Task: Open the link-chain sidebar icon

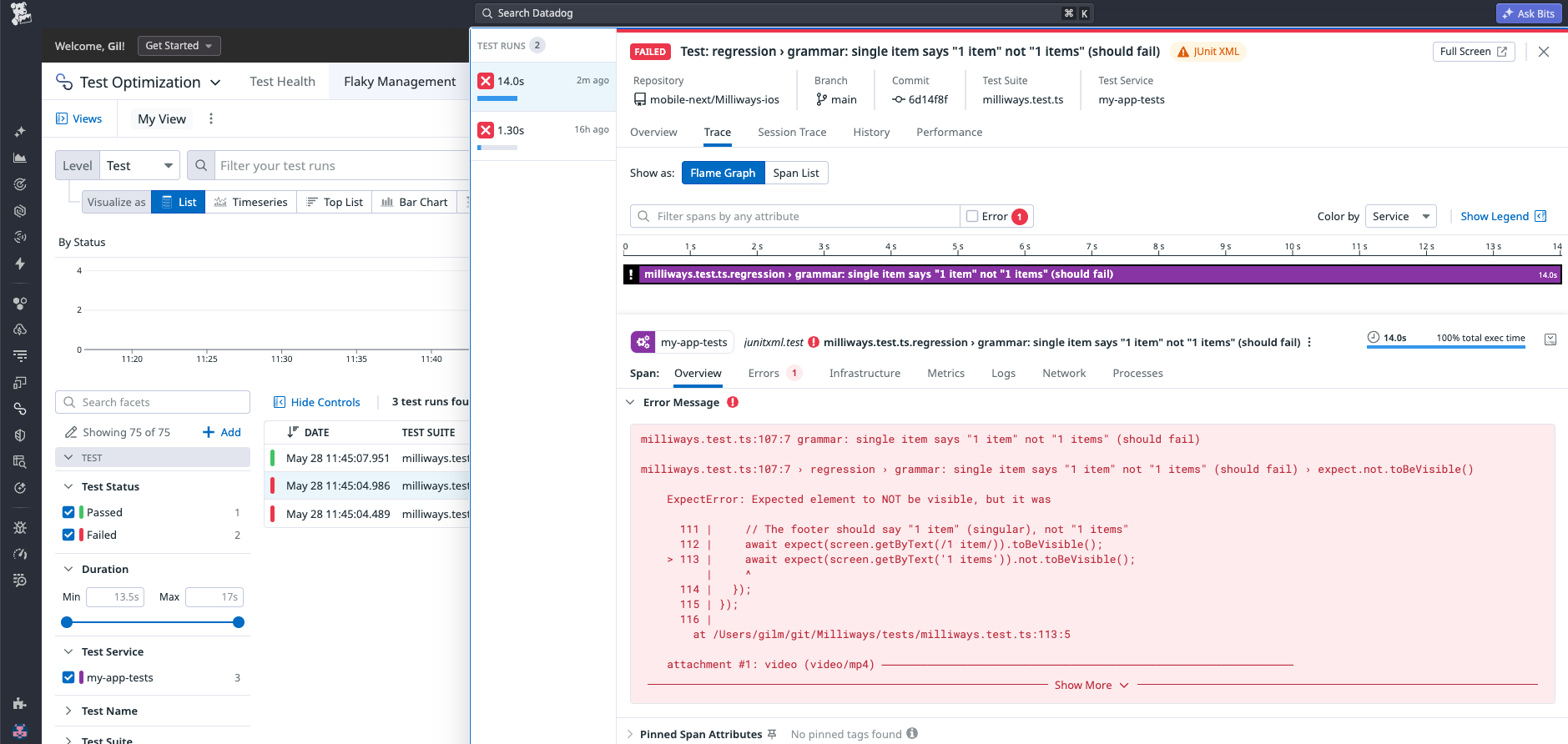Action: [x=20, y=409]
